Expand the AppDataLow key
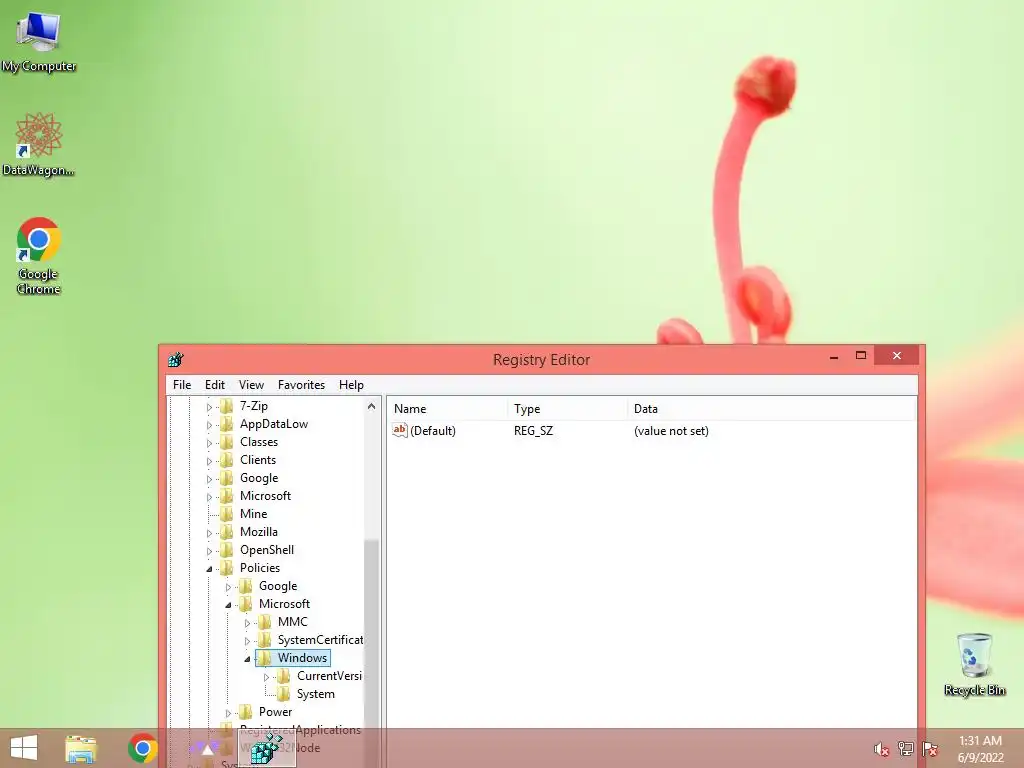 point(209,425)
